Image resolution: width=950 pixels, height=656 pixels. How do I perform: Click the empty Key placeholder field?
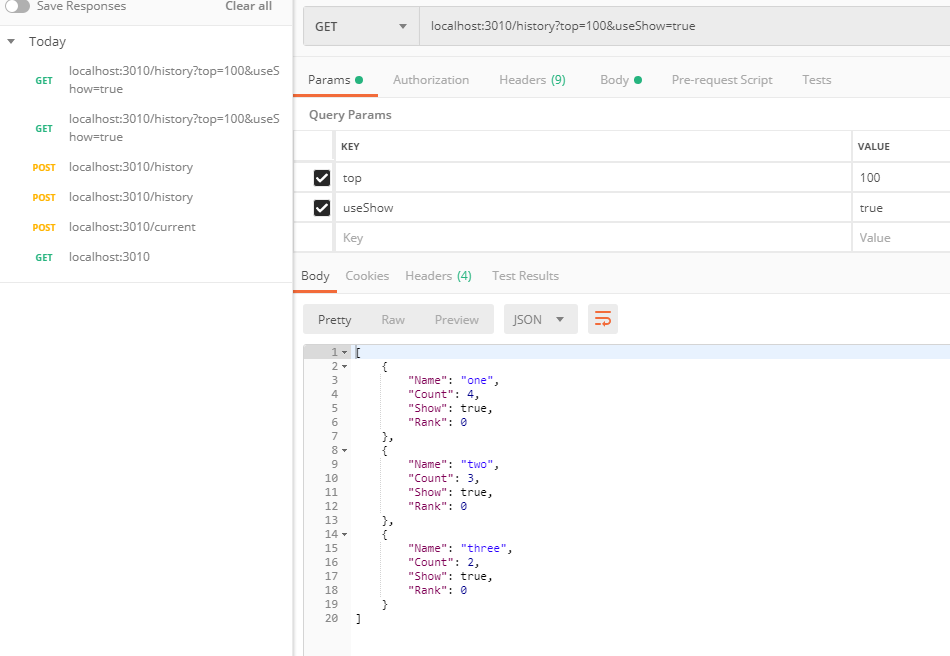point(593,237)
